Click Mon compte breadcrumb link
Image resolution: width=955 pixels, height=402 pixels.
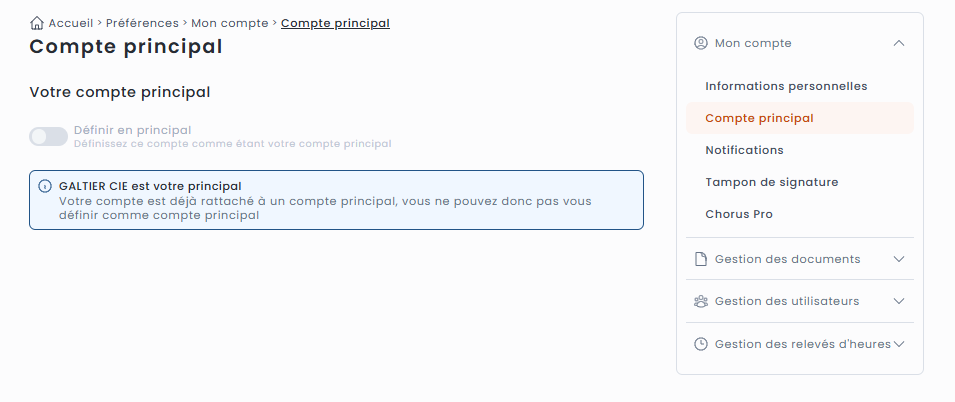click(x=230, y=22)
